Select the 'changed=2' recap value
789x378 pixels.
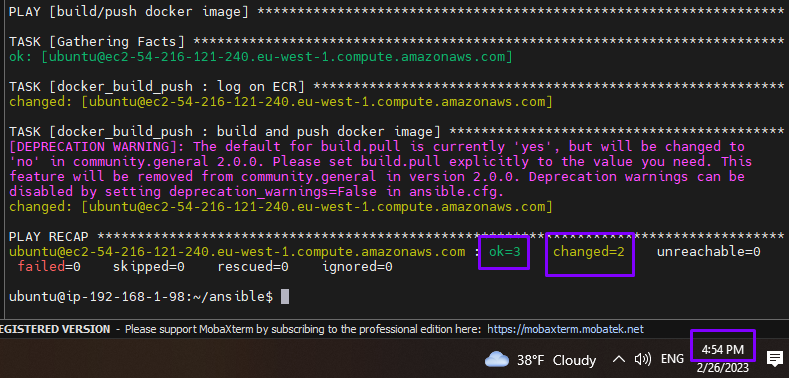[589, 252]
